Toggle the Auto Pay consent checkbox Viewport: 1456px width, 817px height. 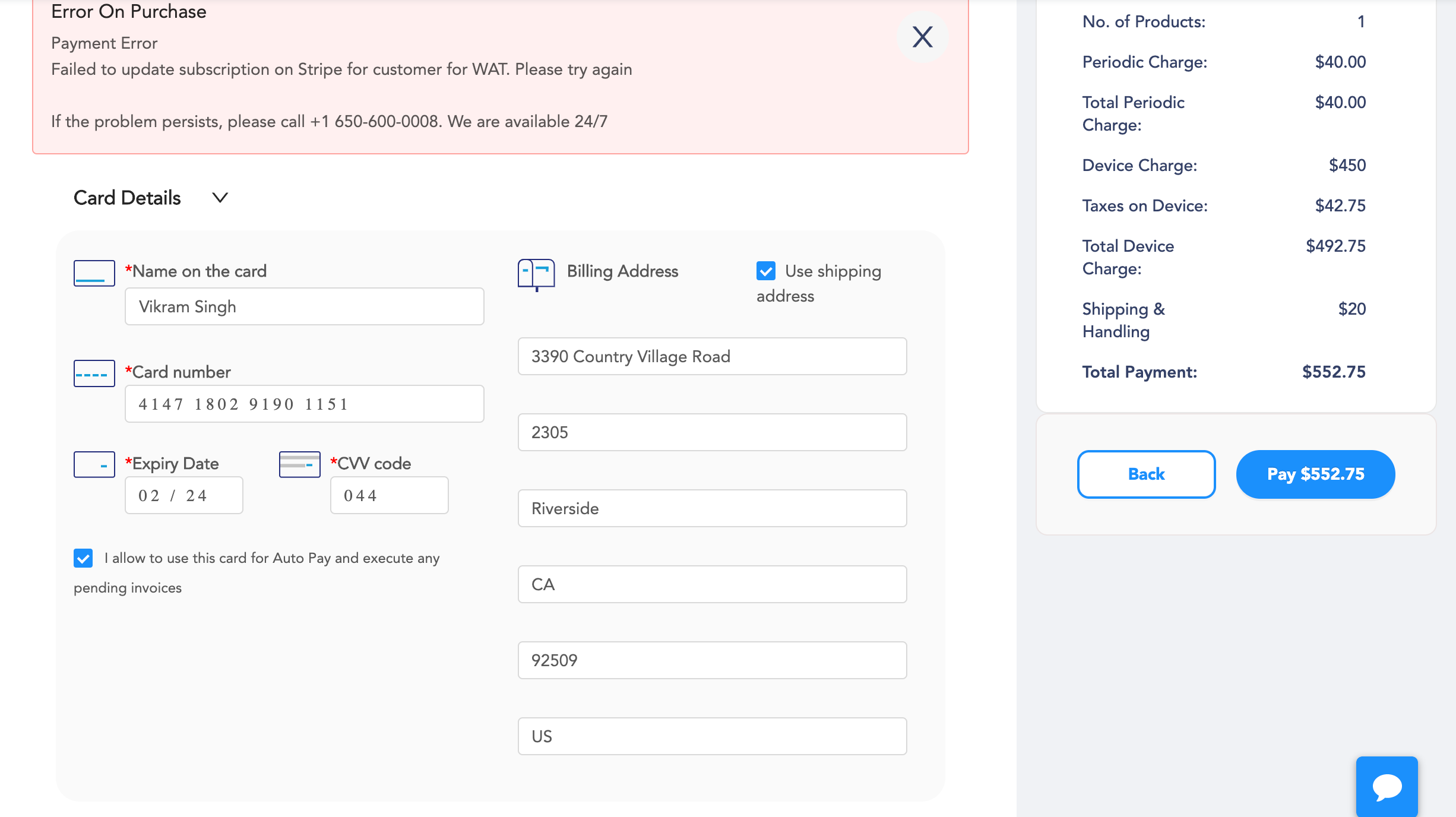pos(83,558)
